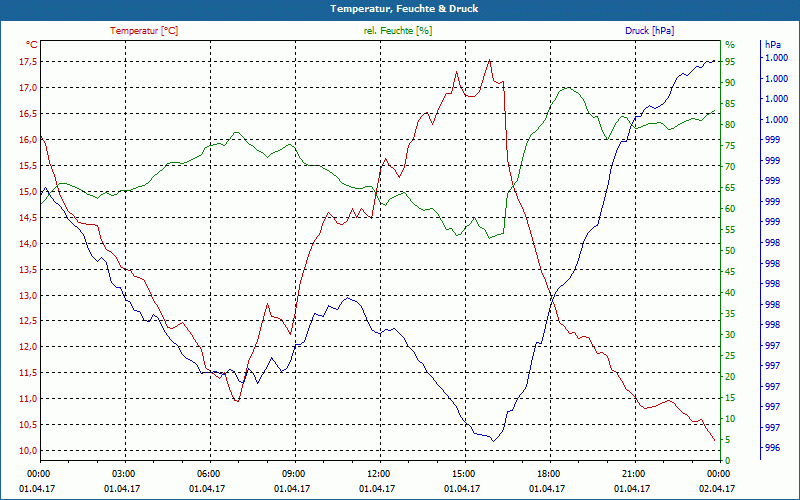
Task: Click the 90 humidity axis value
Action: (730, 83)
